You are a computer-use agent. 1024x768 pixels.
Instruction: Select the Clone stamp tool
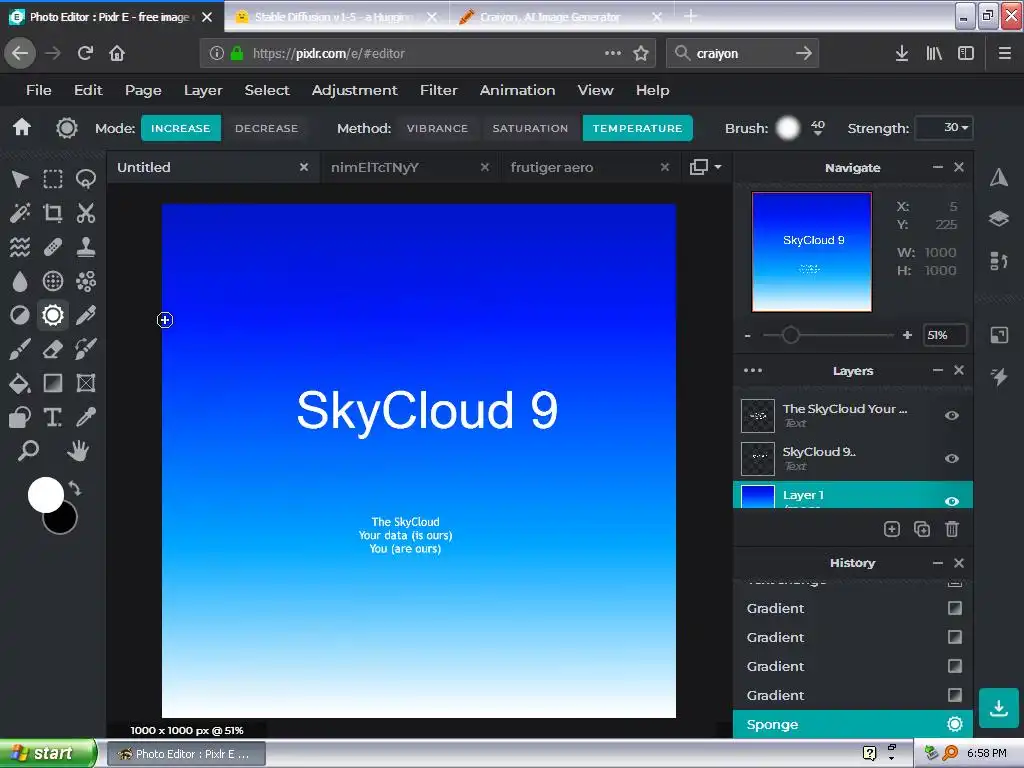click(86, 247)
